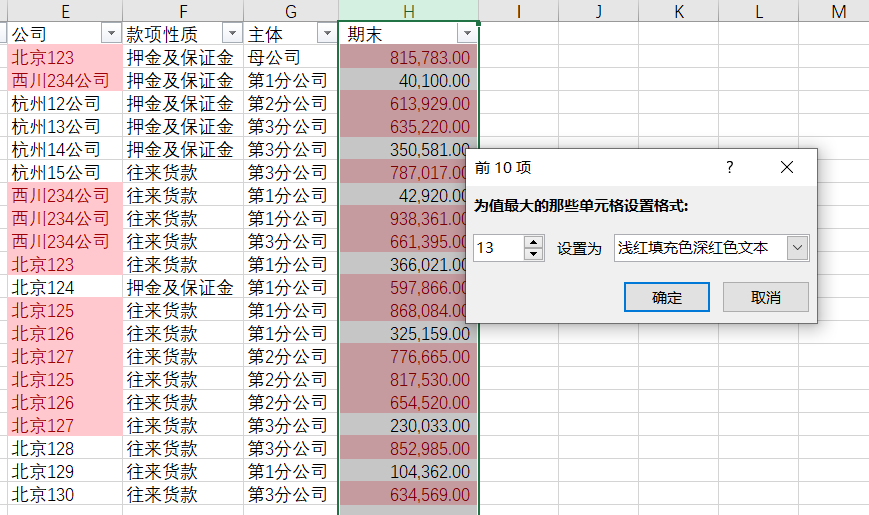Click the 期末 header cell
The width and height of the screenshot is (869, 515).
pos(408,34)
